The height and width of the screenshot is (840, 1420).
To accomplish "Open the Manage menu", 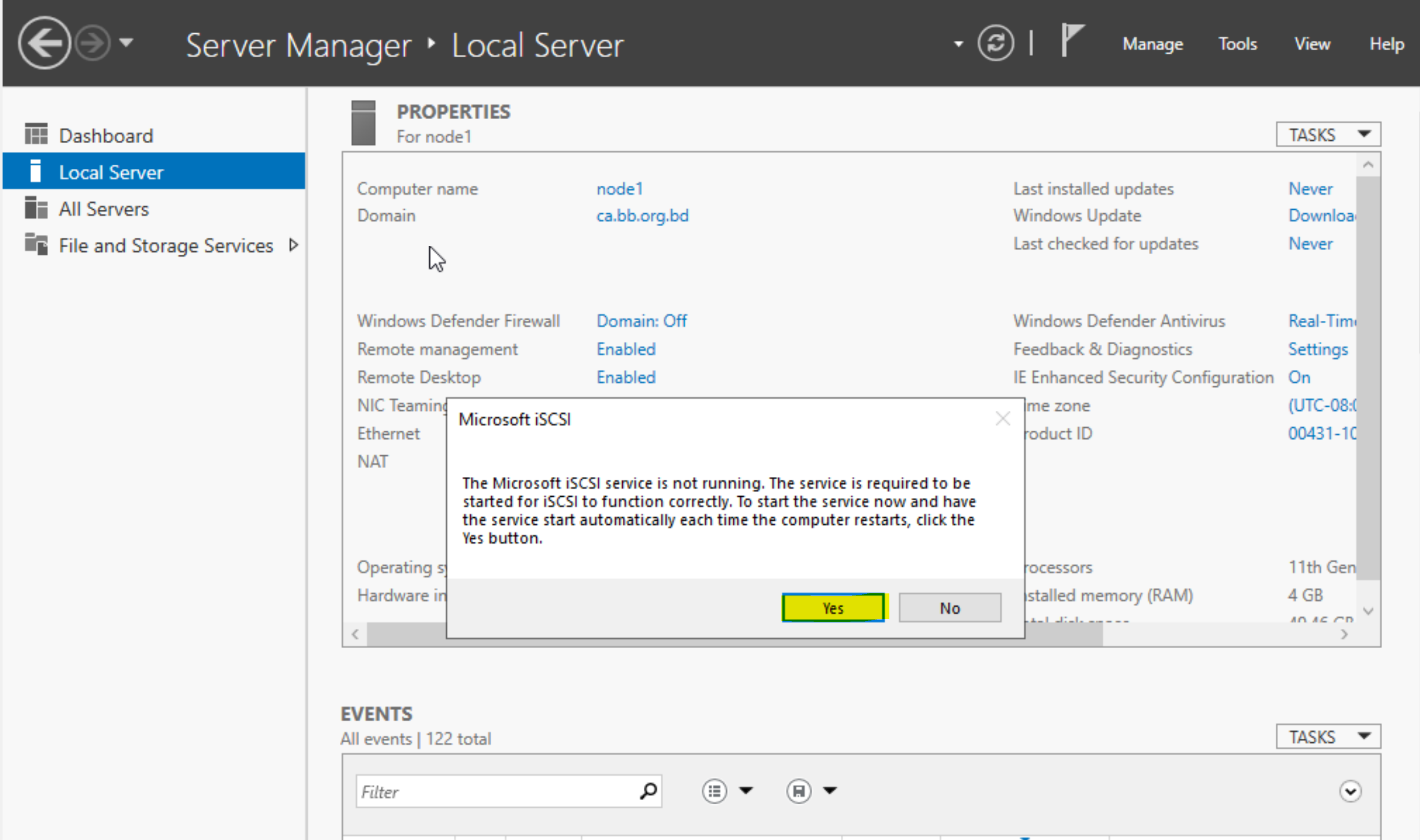I will 1153,43.
